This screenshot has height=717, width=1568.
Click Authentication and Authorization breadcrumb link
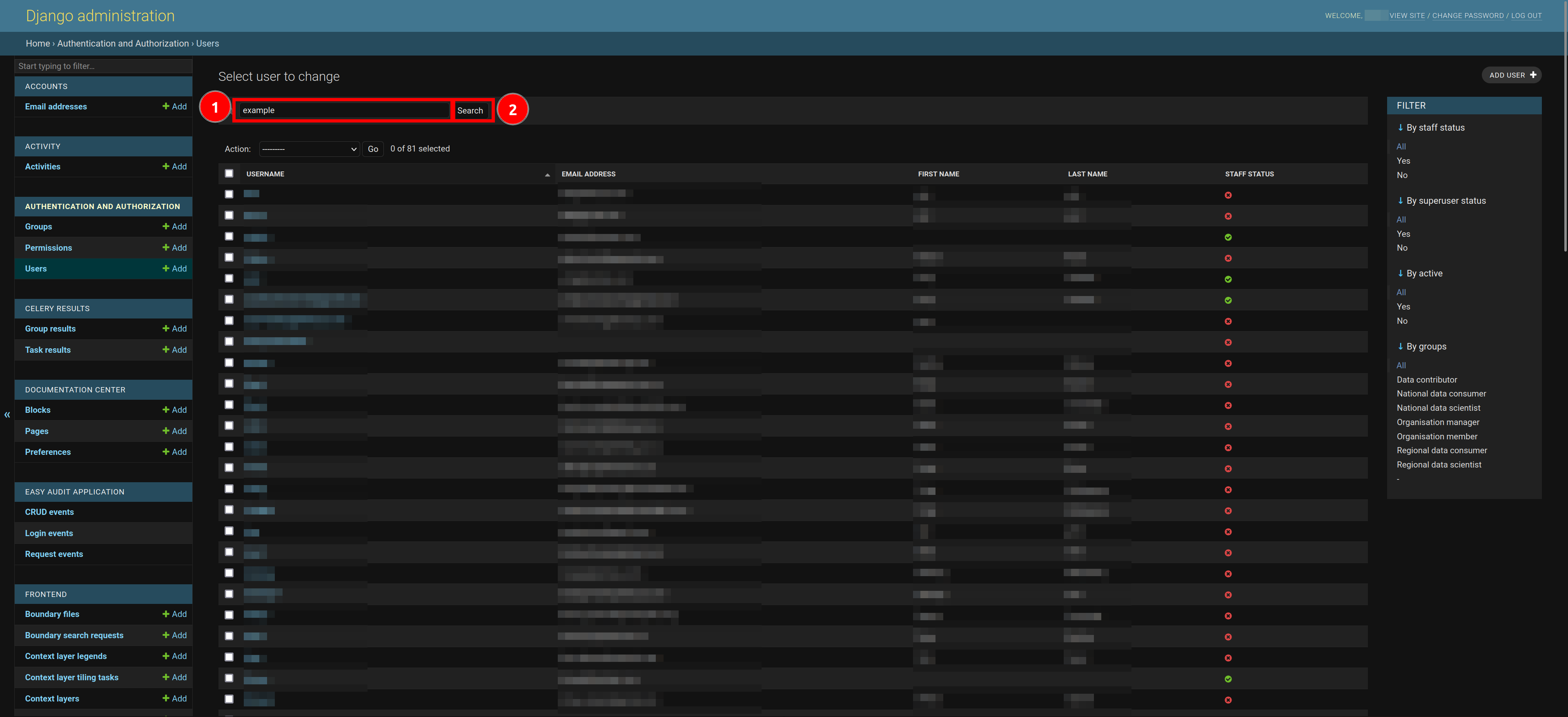click(x=123, y=44)
